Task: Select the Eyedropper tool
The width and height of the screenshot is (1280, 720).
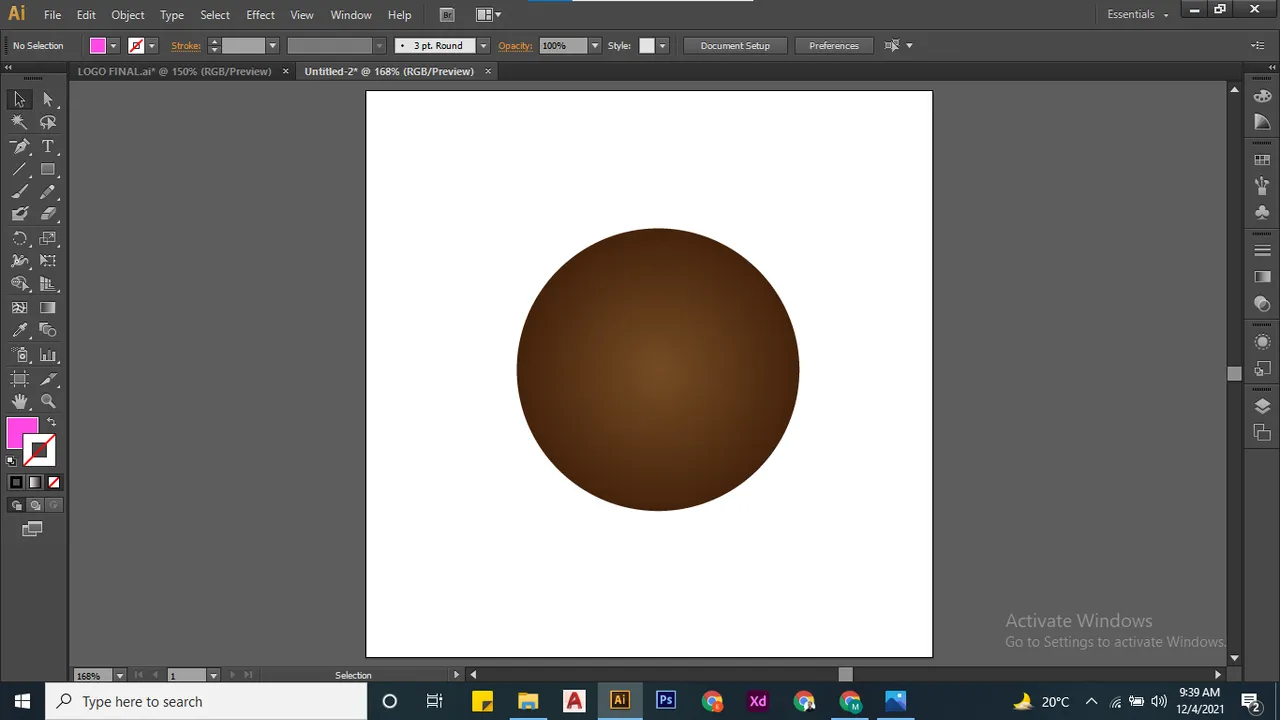Action: pyautogui.click(x=19, y=331)
